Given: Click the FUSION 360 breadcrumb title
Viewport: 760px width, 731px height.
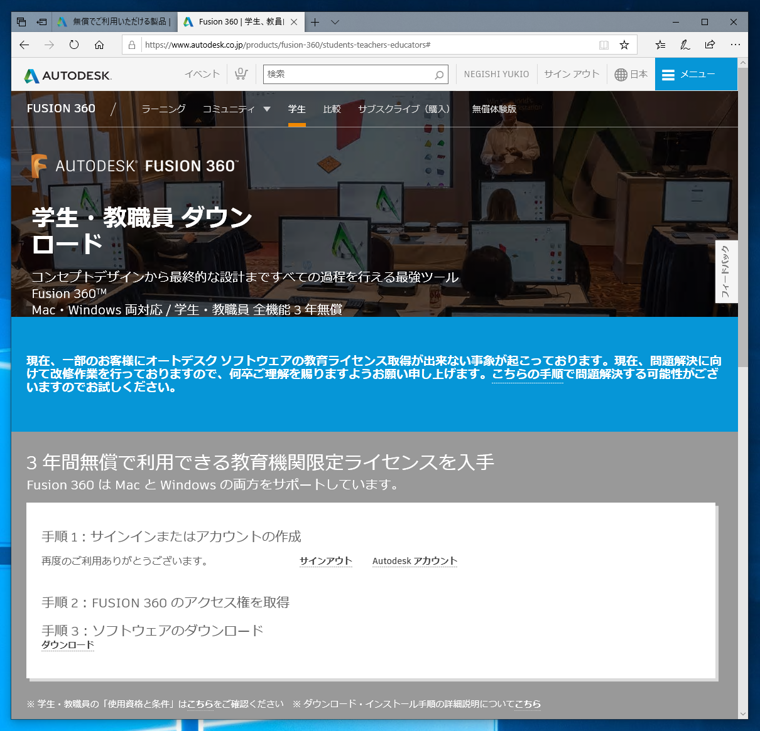Looking at the screenshot, I should 61,108.
